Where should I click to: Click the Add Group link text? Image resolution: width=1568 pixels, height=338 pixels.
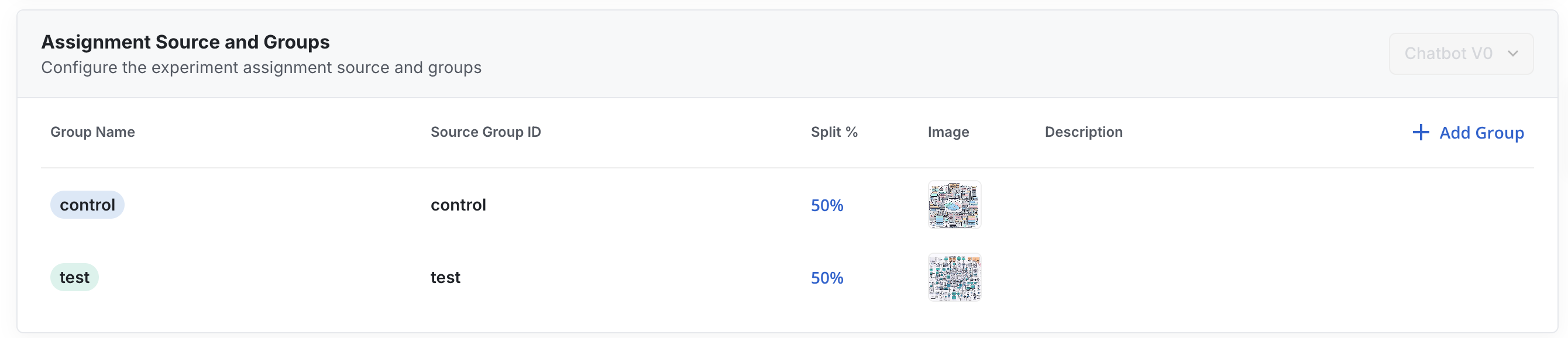[1481, 133]
